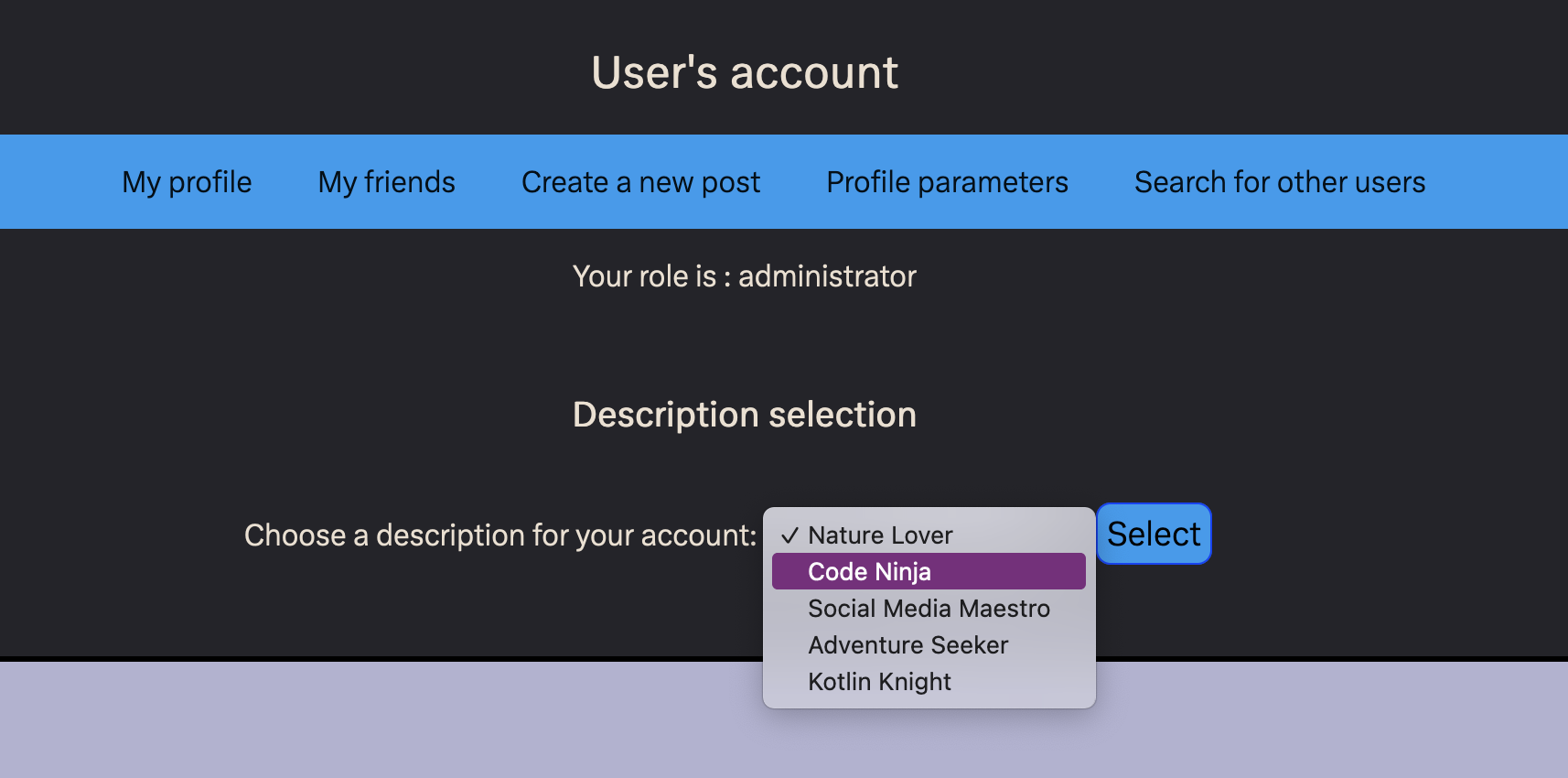Pick the highlighted Code Ninja option
The width and height of the screenshot is (1568, 778).
(869, 572)
